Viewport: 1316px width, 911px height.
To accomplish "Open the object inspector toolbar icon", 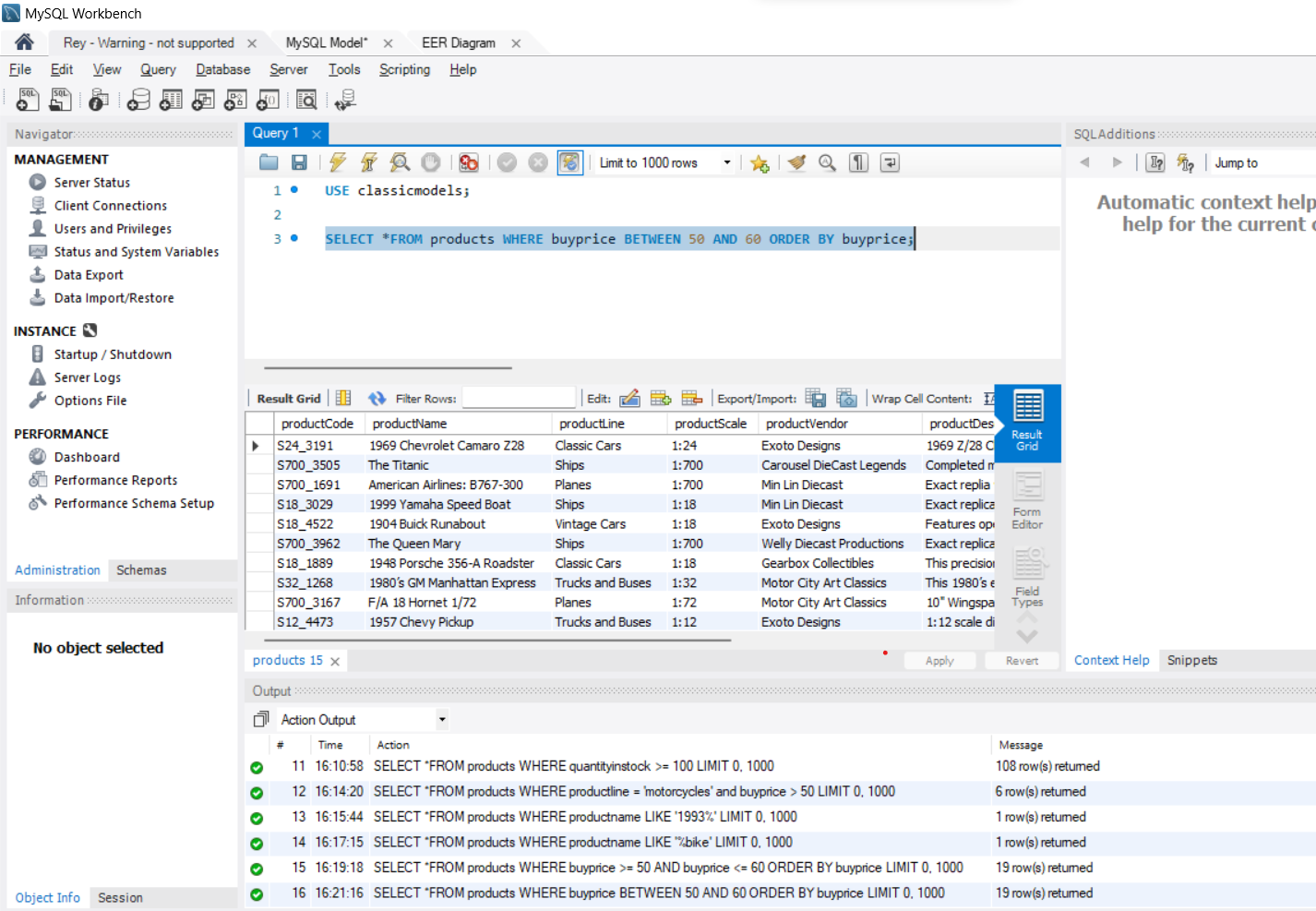I will point(99,100).
